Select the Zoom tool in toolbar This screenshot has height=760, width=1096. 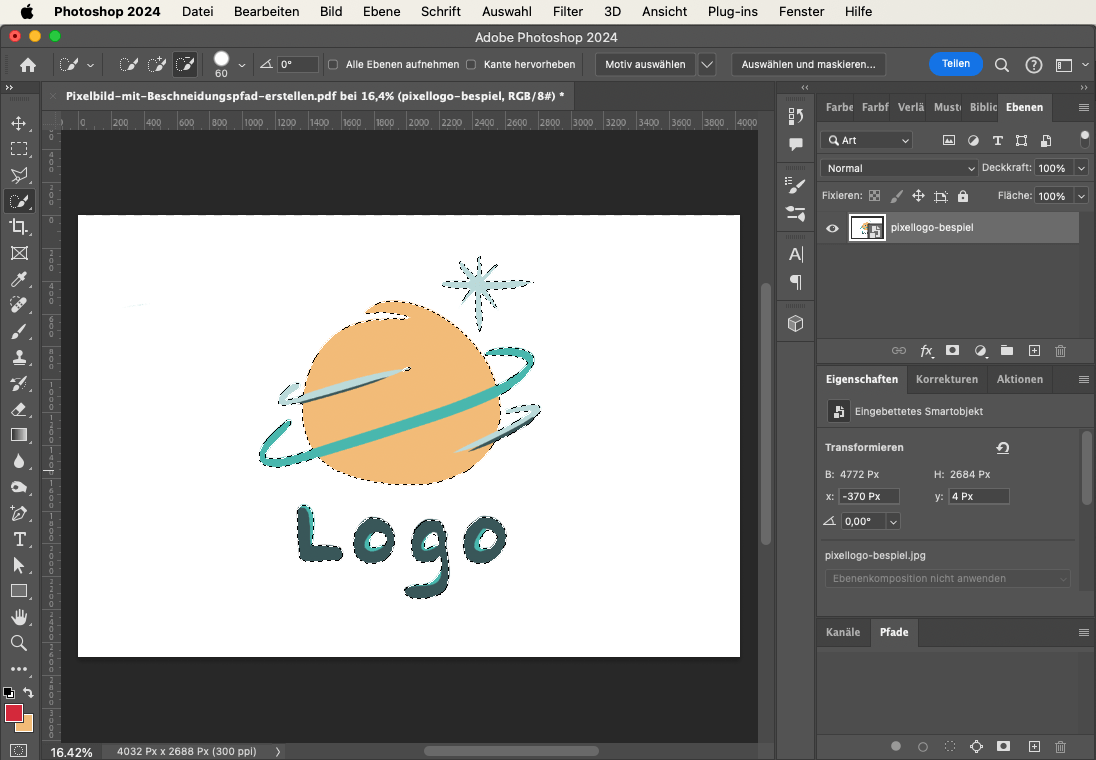18,643
